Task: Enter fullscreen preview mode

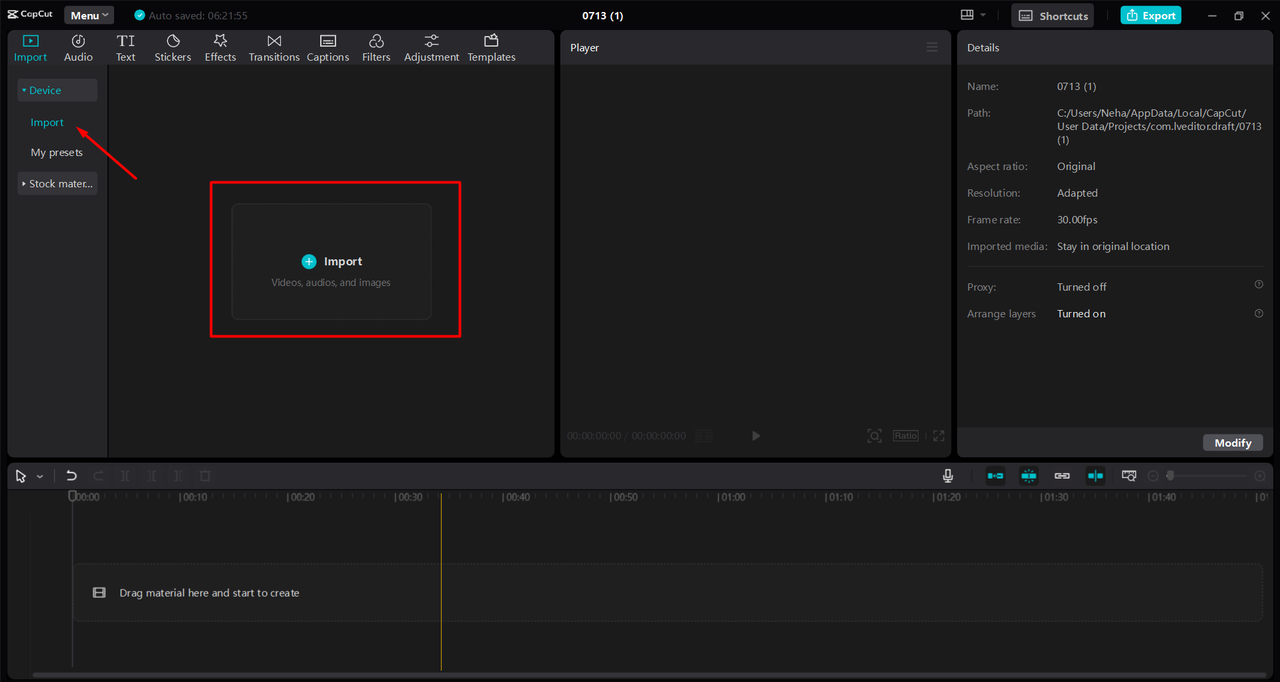Action: (x=938, y=436)
